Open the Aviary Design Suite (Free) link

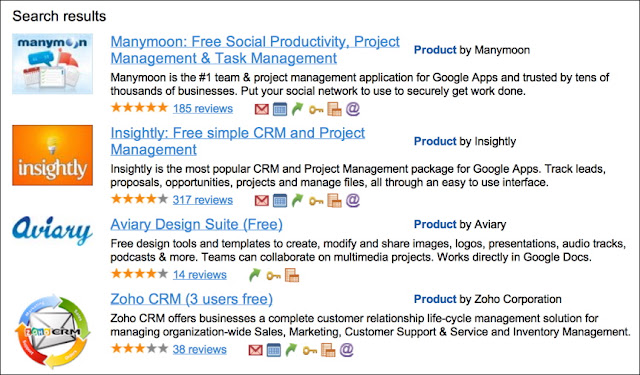point(196,224)
